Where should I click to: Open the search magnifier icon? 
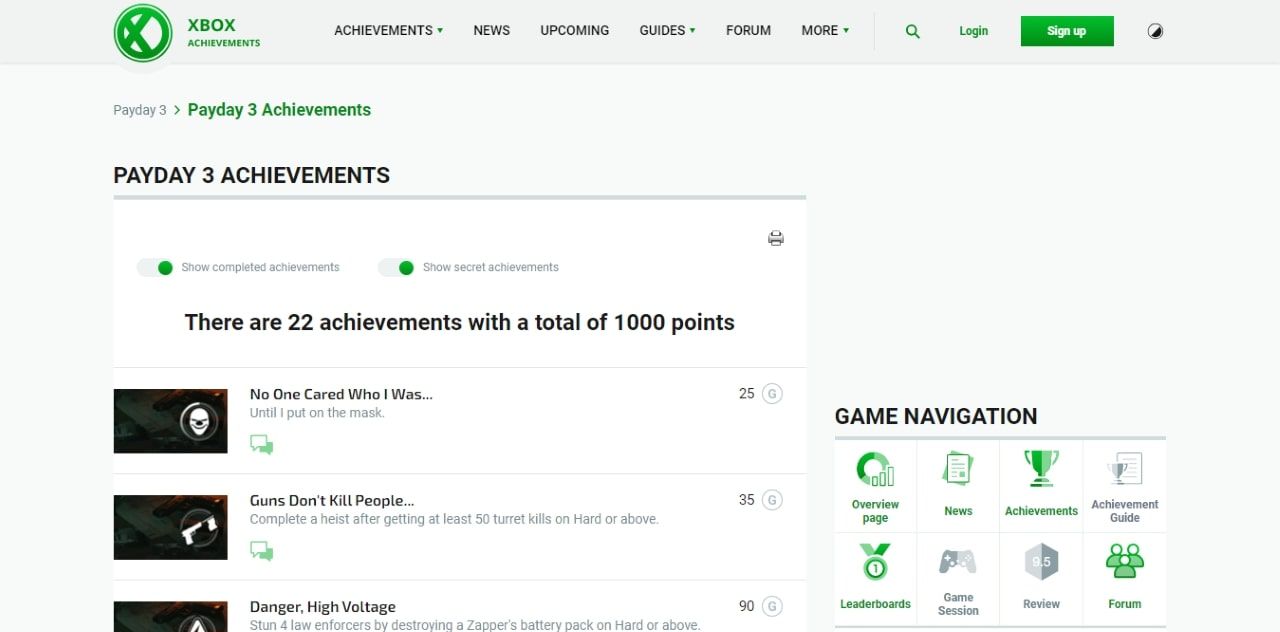click(912, 31)
